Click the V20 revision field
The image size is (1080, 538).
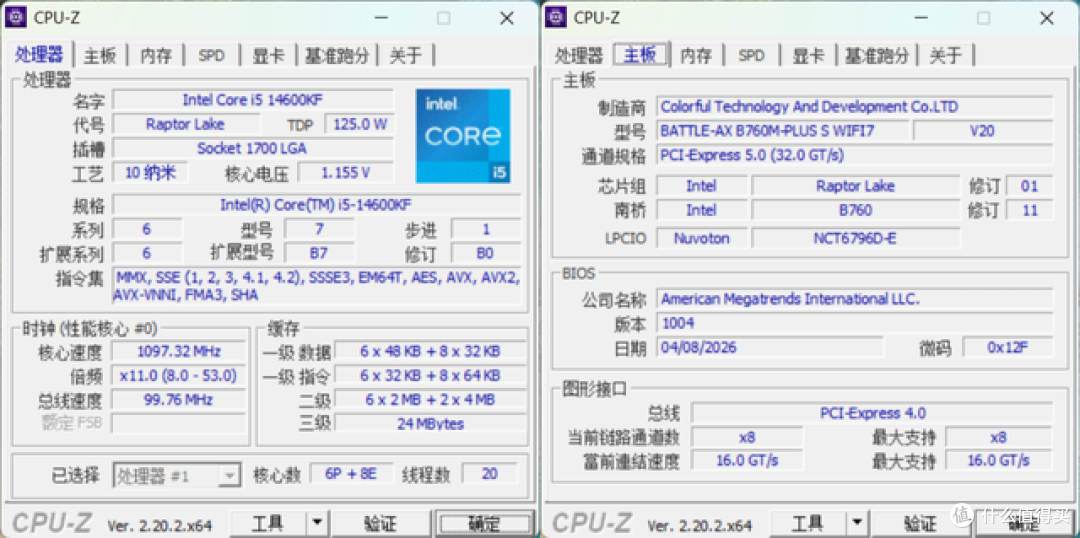pos(983,130)
